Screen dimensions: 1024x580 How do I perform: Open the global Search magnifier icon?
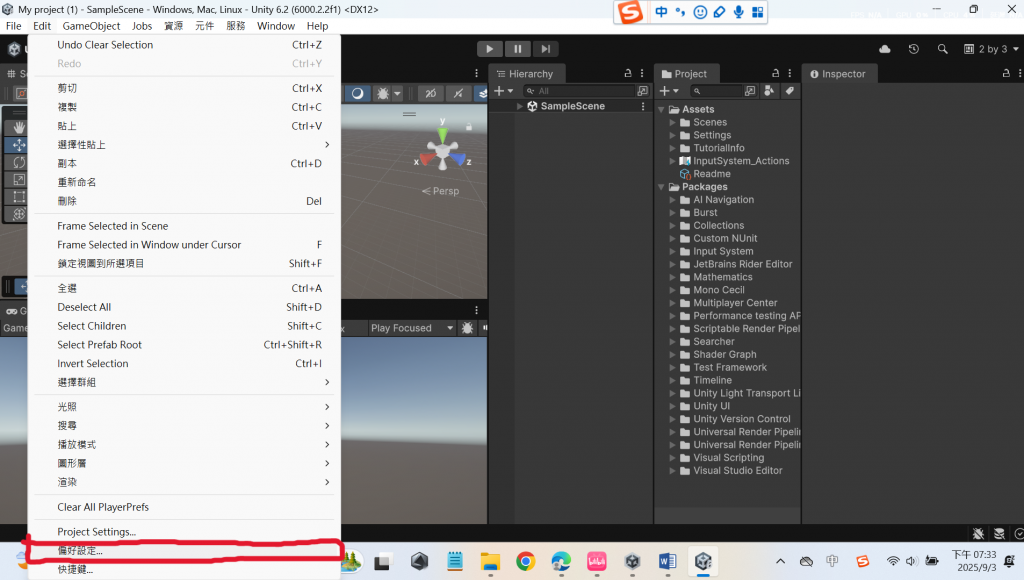(942, 49)
